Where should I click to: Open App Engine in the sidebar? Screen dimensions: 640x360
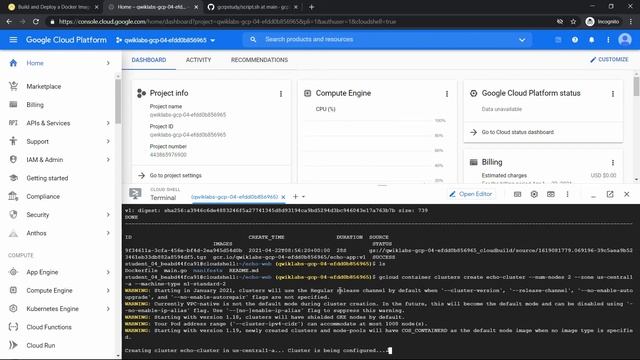pos(42,272)
